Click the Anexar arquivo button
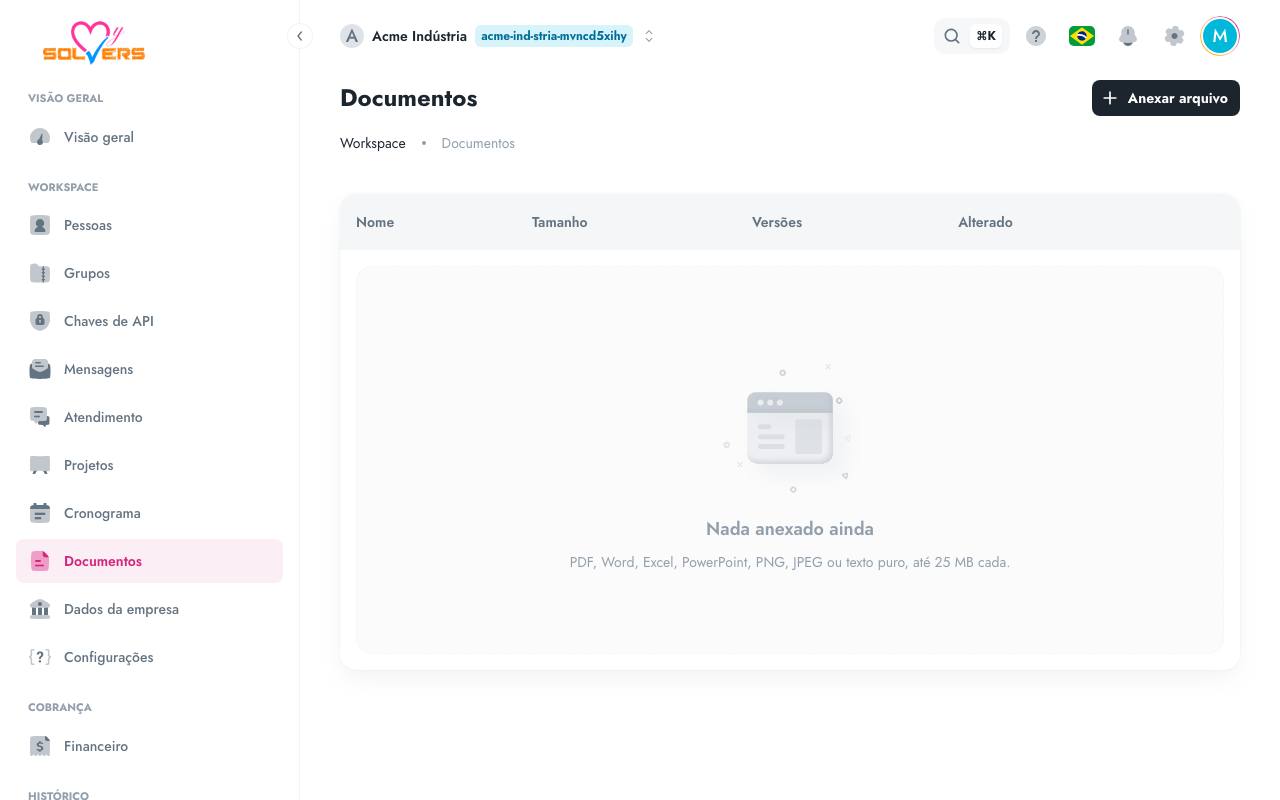Image resolution: width=1280 pixels, height=800 pixels. point(1166,98)
